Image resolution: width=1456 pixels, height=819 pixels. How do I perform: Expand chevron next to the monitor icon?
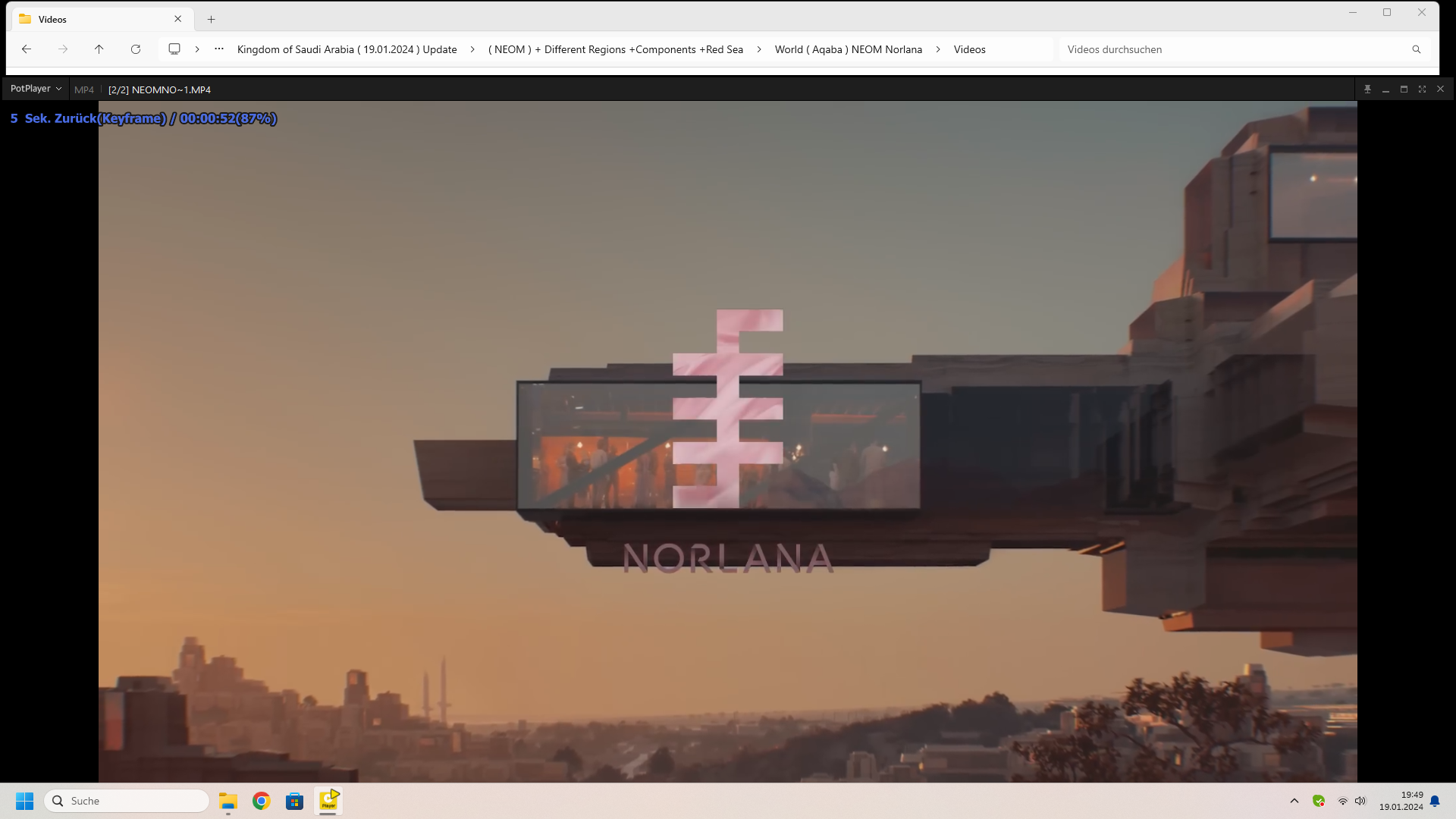(197, 49)
